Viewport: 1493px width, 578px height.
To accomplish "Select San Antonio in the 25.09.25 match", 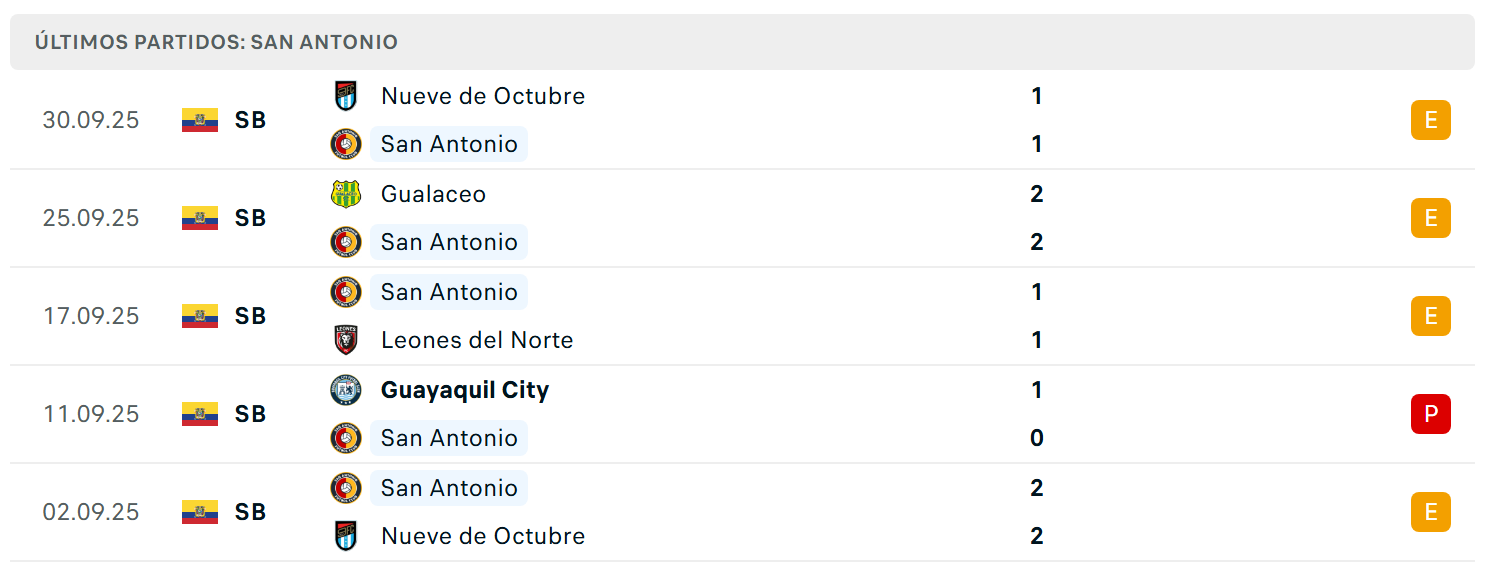I will (449, 242).
